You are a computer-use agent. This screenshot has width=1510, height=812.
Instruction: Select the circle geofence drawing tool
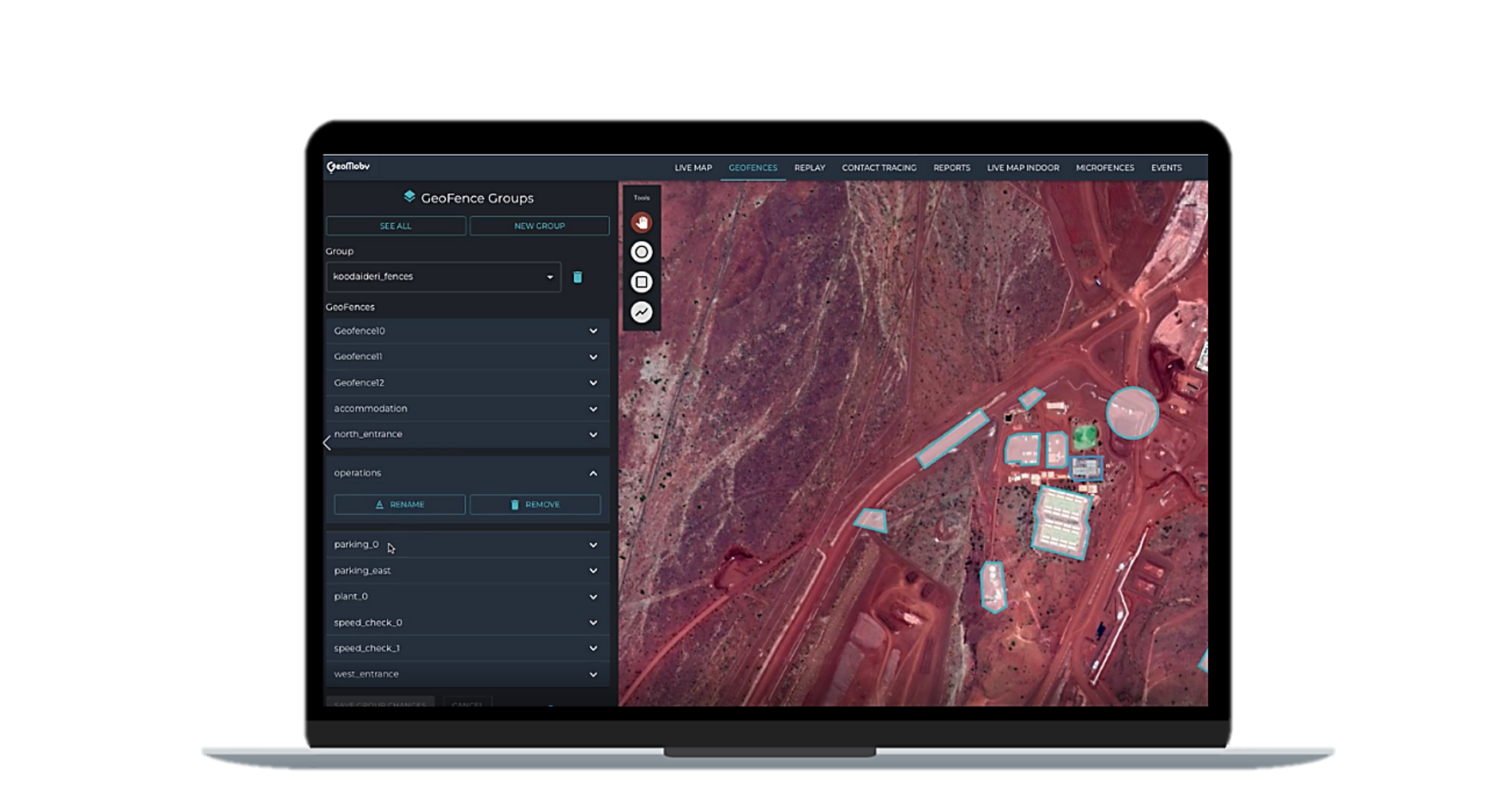[x=641, y=252]
